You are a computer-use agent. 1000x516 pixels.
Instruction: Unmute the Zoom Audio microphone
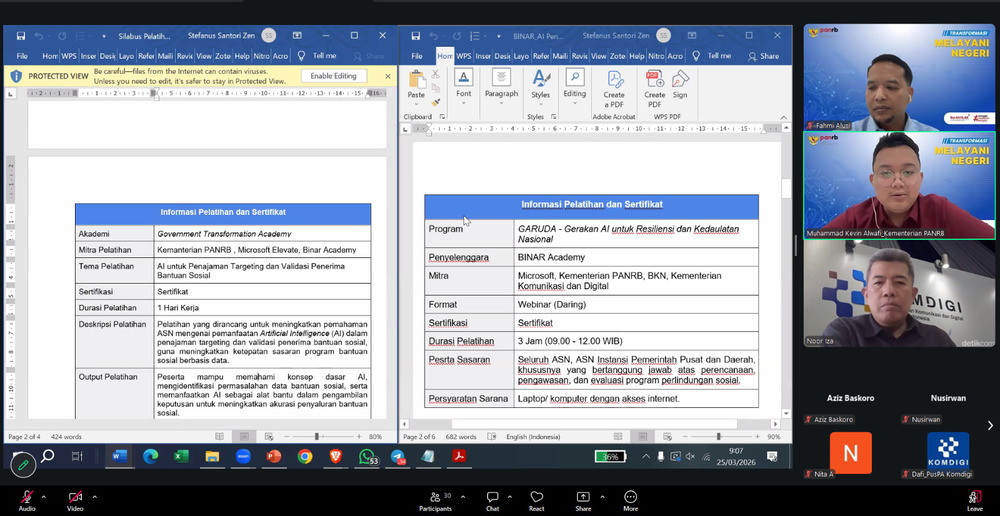coord(26,499)
